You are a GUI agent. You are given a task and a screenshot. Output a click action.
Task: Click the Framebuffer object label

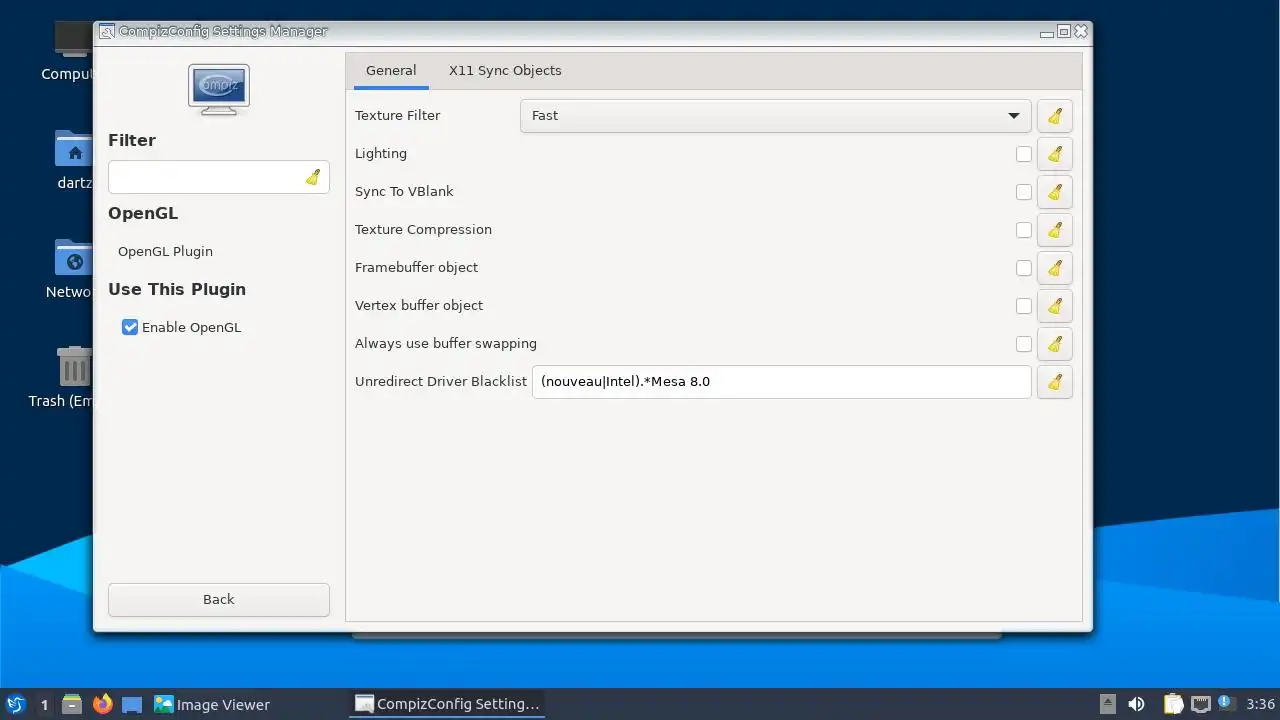pos(416,267)
